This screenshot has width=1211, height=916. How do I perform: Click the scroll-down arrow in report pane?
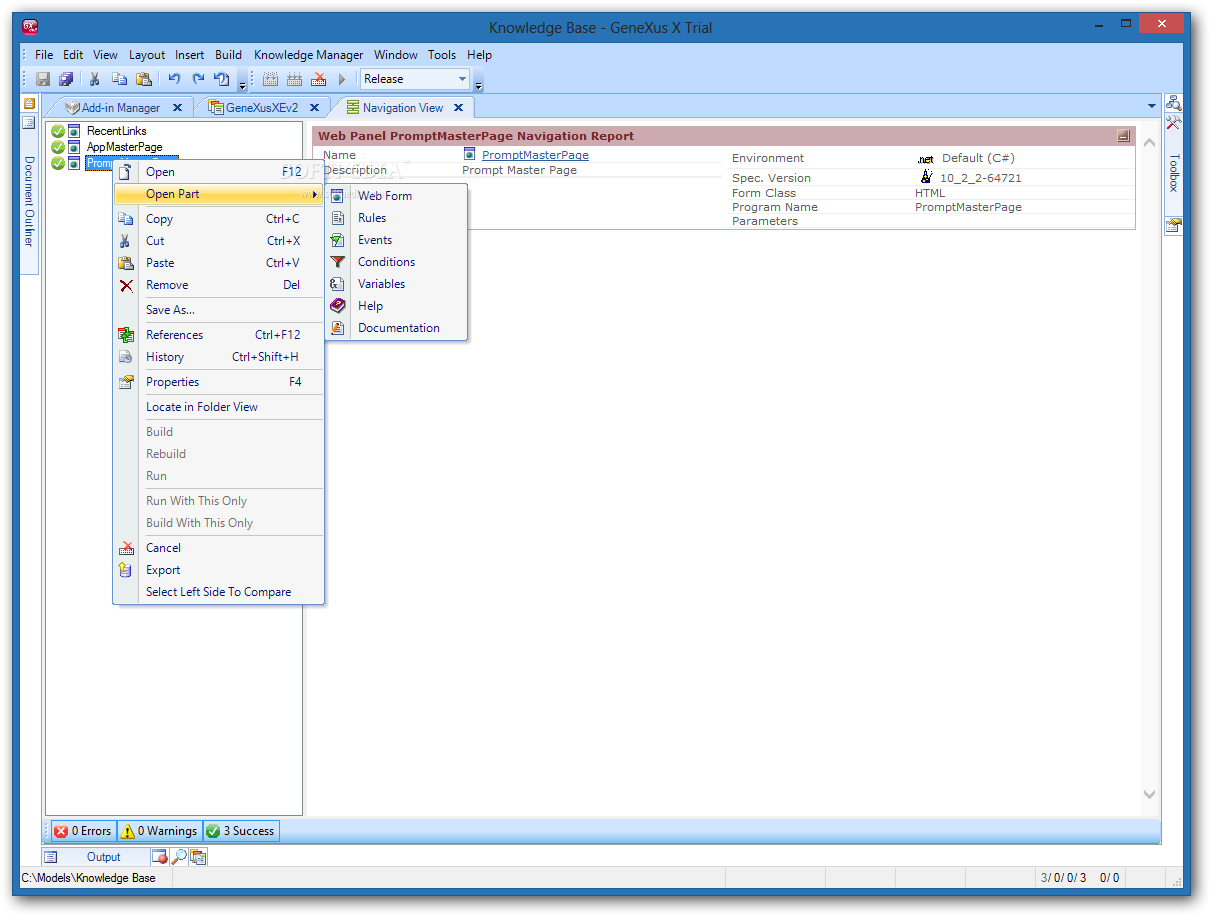[x=1149, y=794]
